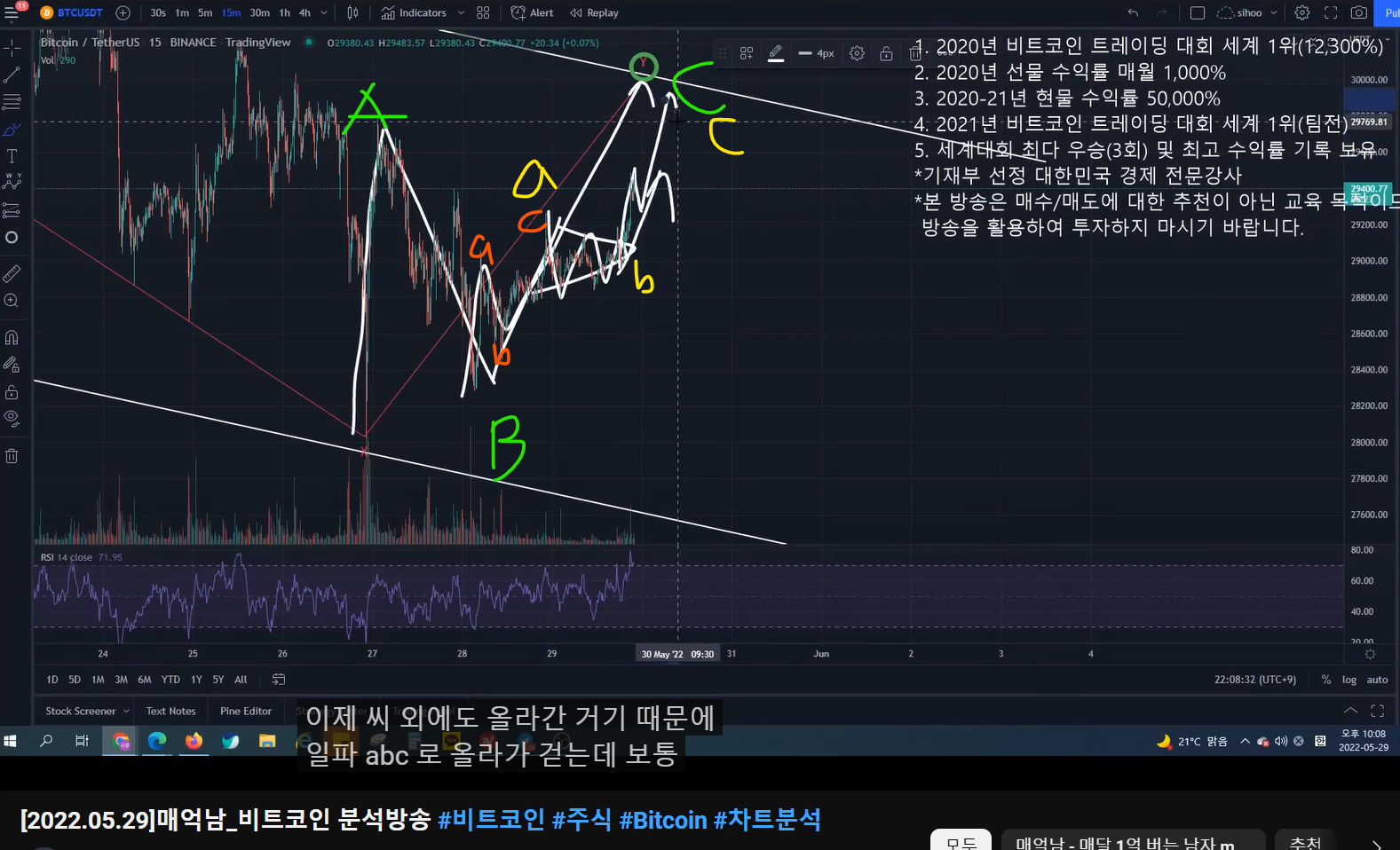
Task: Switch to the 1h timeframe
Action: [284, 12]
